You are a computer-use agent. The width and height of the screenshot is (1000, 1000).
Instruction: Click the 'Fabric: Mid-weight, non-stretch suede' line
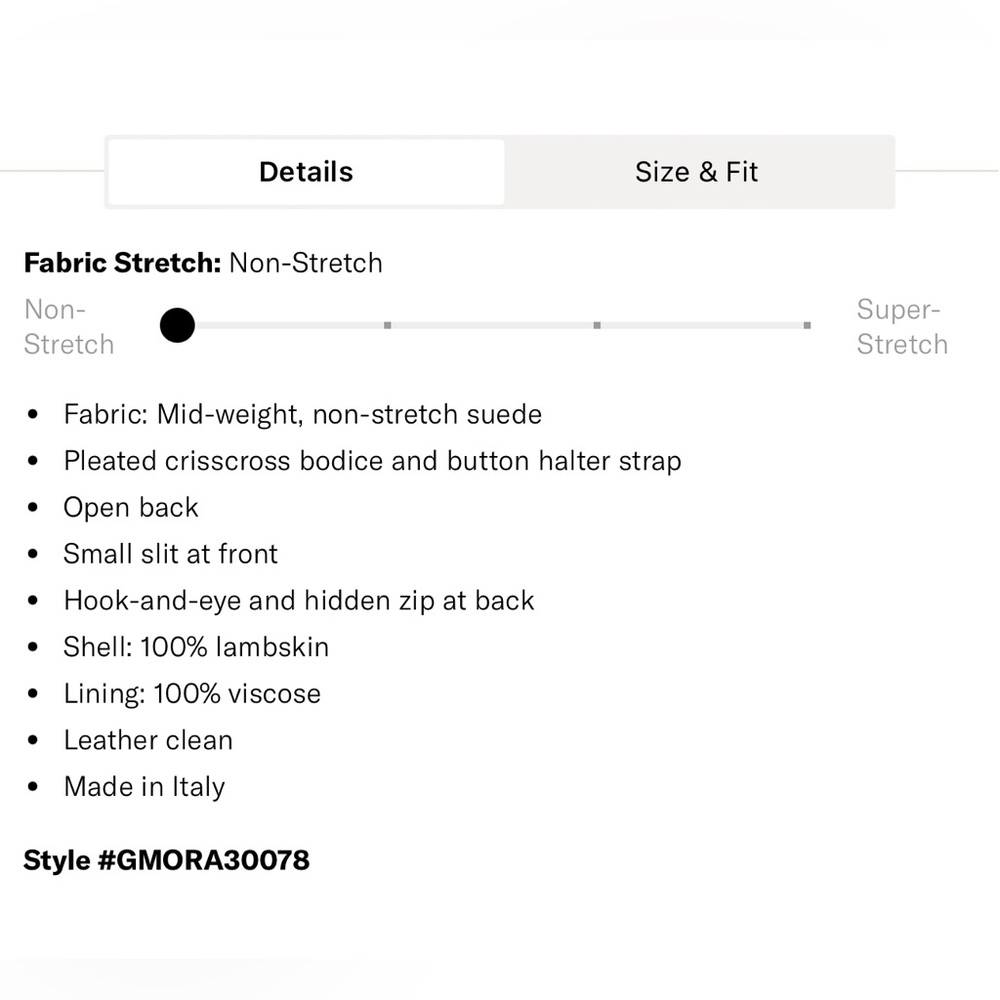coord(303,415)
